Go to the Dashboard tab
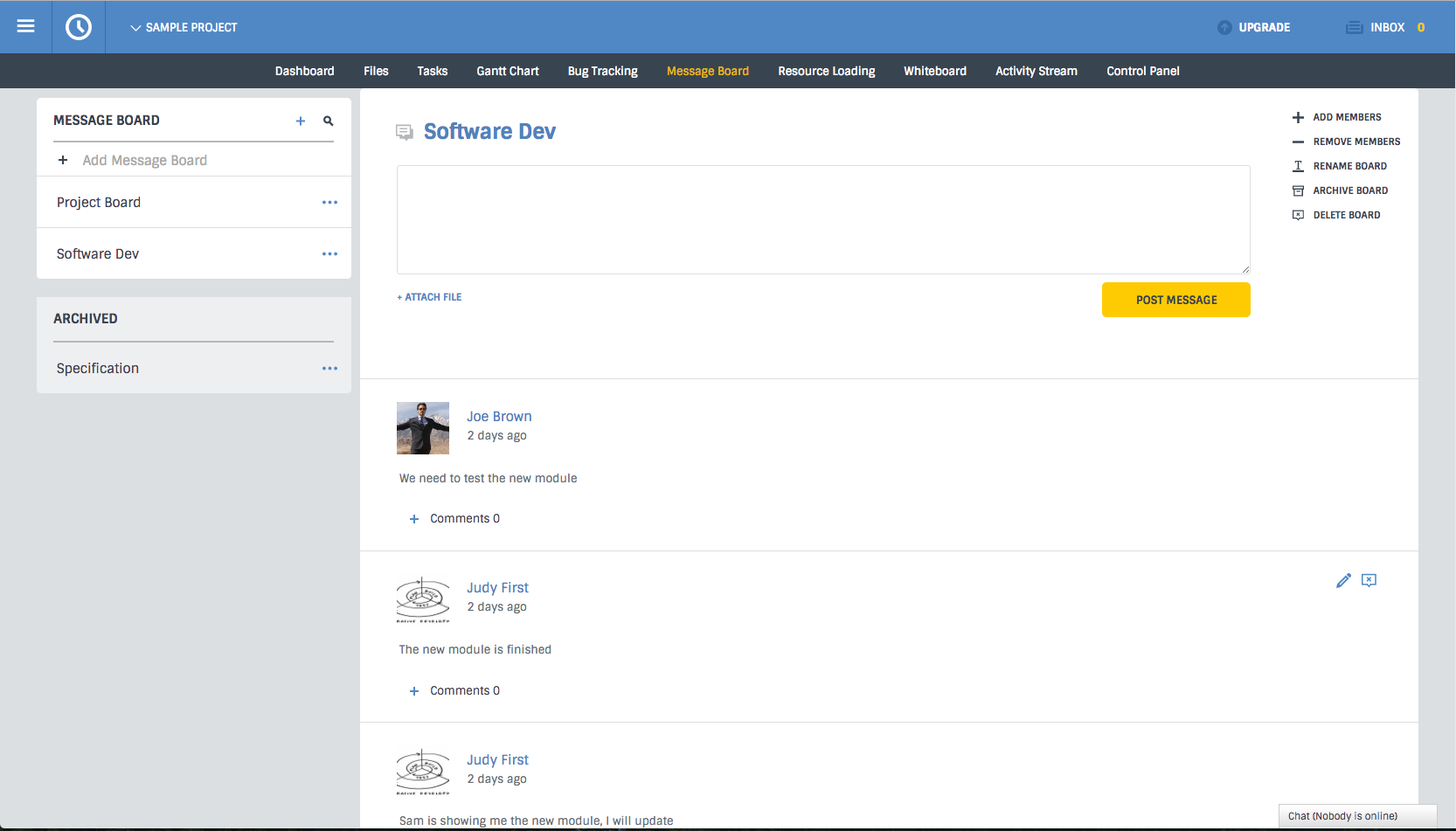This screenshot has height=831, width=1456. [x=304, y=71]
